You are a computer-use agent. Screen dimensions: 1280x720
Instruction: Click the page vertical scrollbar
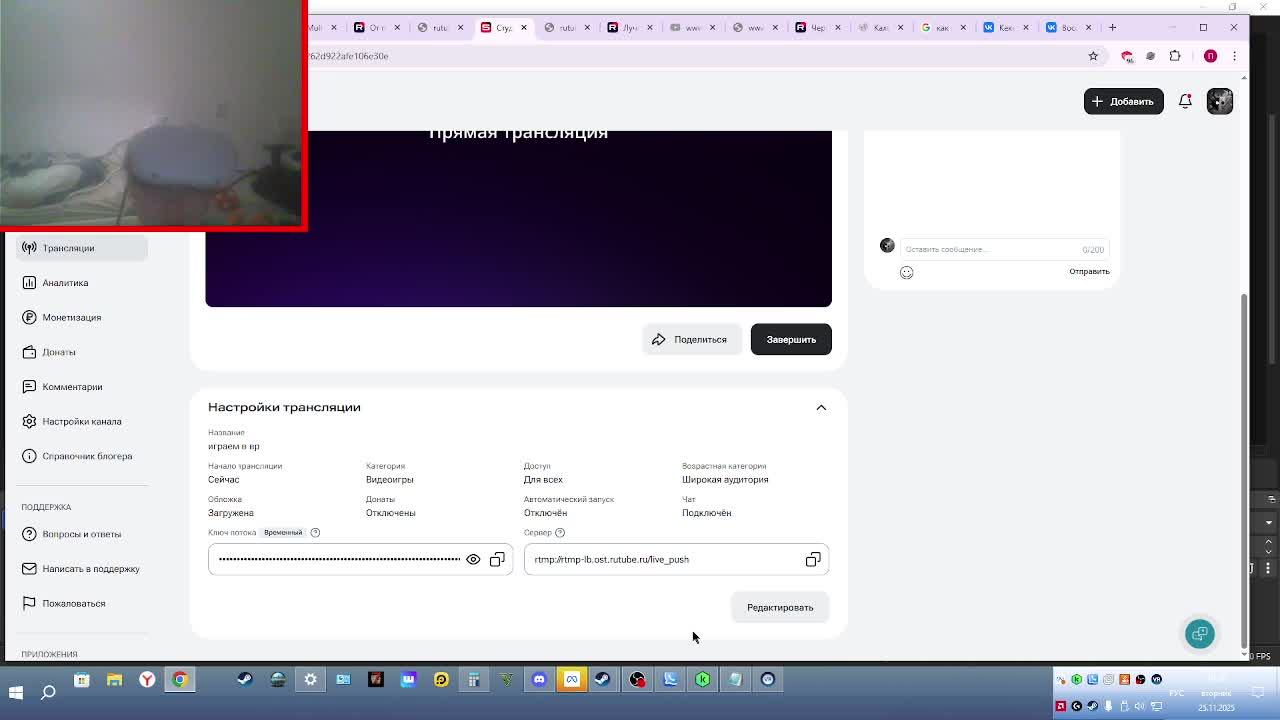pyautogui.click(x=1244, y=470)
